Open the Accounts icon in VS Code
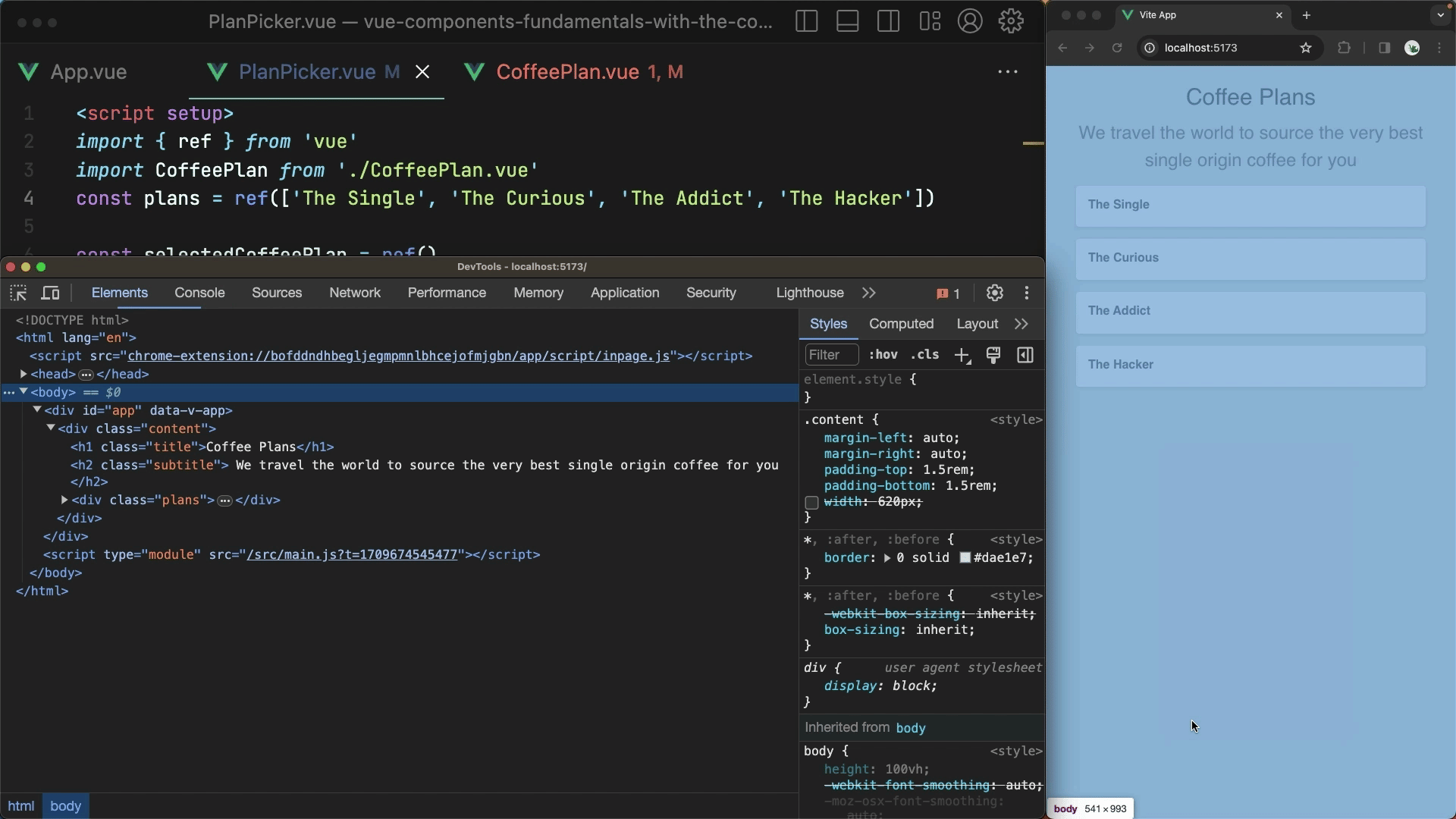The height and width of the screenshot is (819, 1456). point(970,21)
